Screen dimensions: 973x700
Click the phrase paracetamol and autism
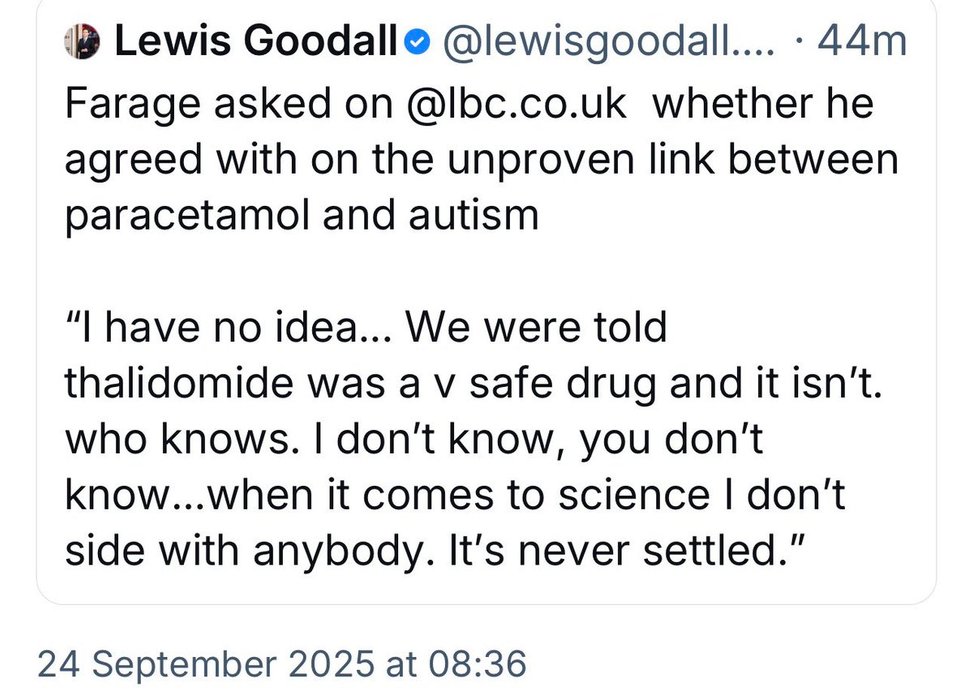point(301,216)
